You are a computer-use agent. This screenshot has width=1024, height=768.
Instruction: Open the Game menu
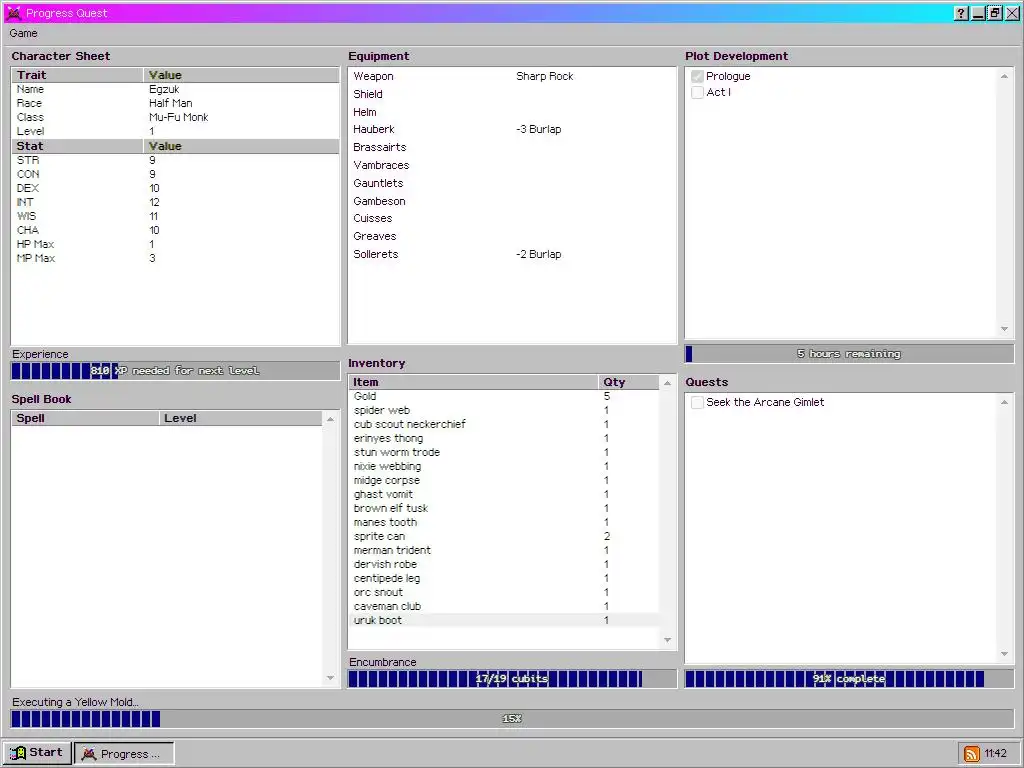(24, 33)
